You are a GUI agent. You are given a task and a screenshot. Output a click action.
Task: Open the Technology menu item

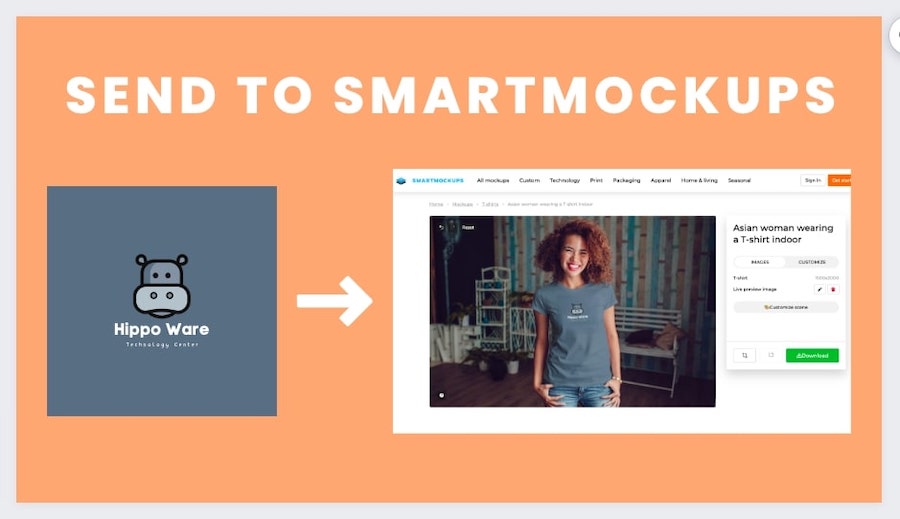[565, 180]
